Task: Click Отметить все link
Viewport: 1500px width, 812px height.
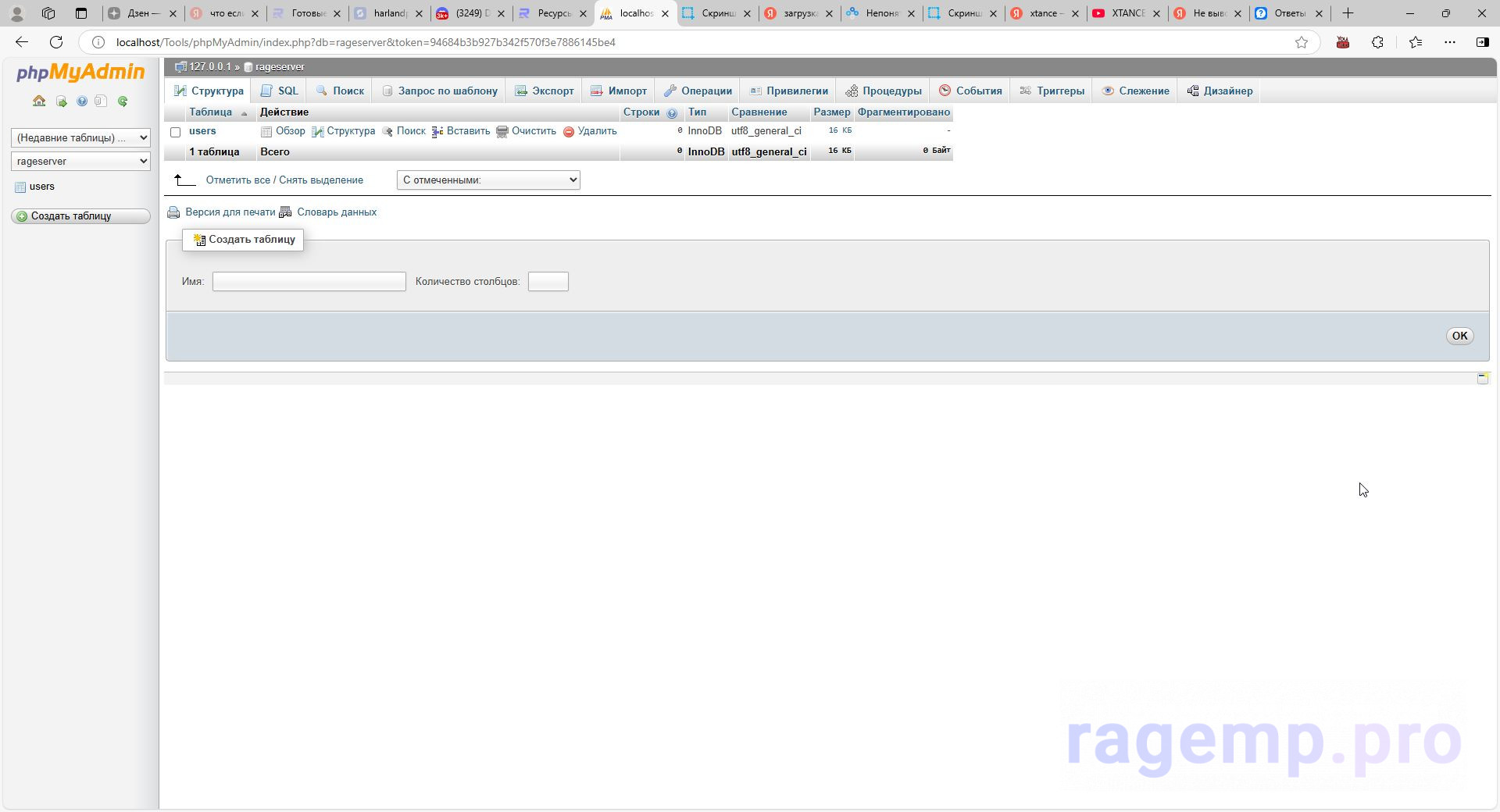Action: click(x=238, y=180)
